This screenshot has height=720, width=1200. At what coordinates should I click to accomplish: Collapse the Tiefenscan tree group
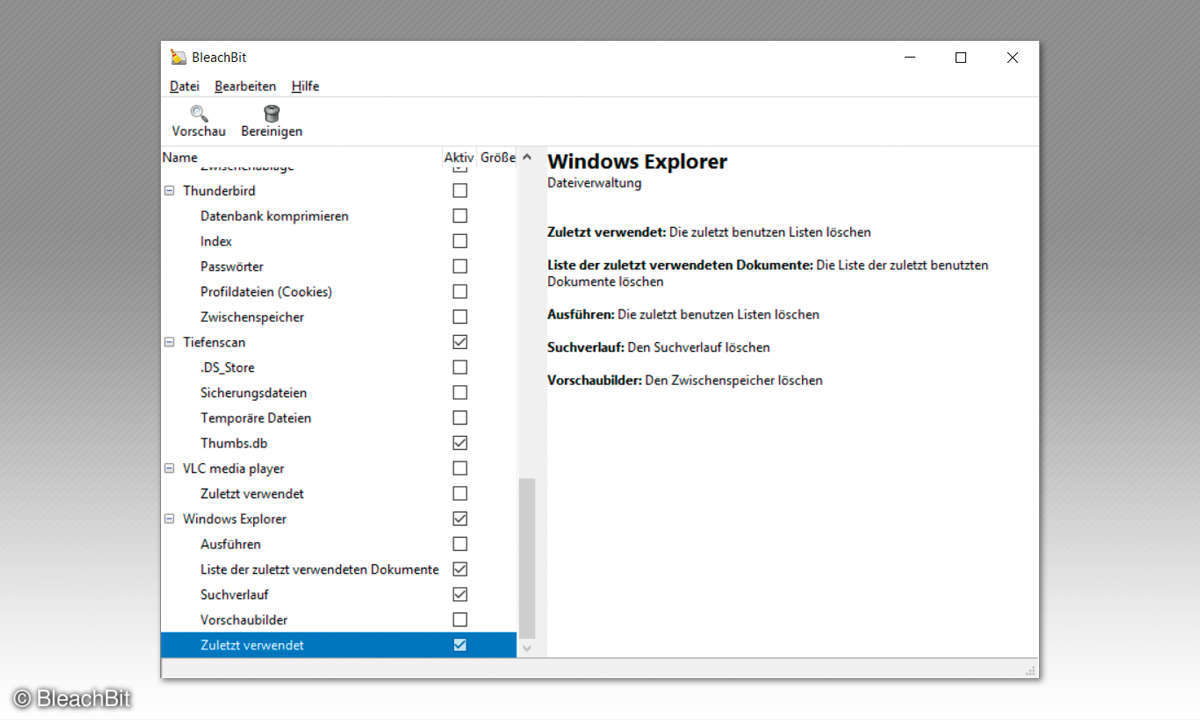pos(169,342)
